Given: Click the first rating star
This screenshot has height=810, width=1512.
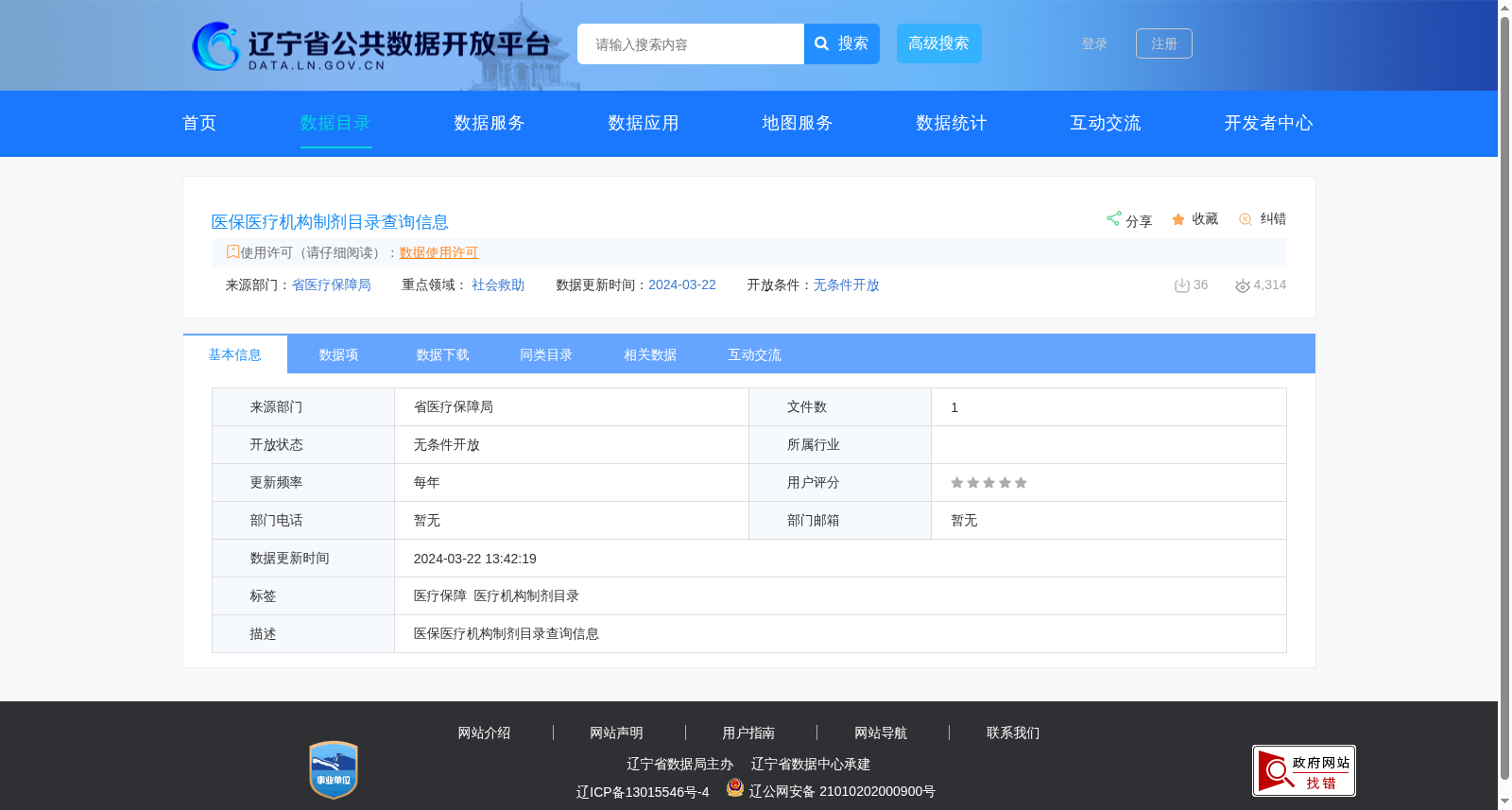Looking at the screenshot, I should 956,483.
